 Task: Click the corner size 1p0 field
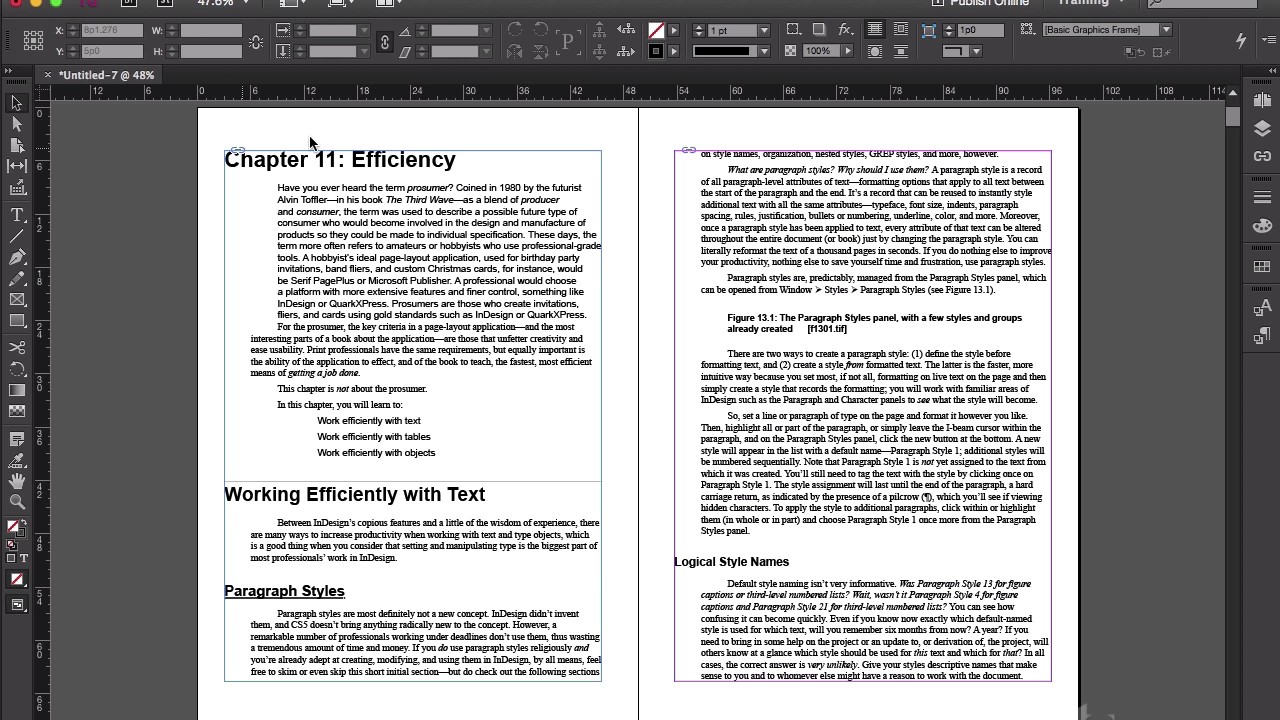(980, 30)
